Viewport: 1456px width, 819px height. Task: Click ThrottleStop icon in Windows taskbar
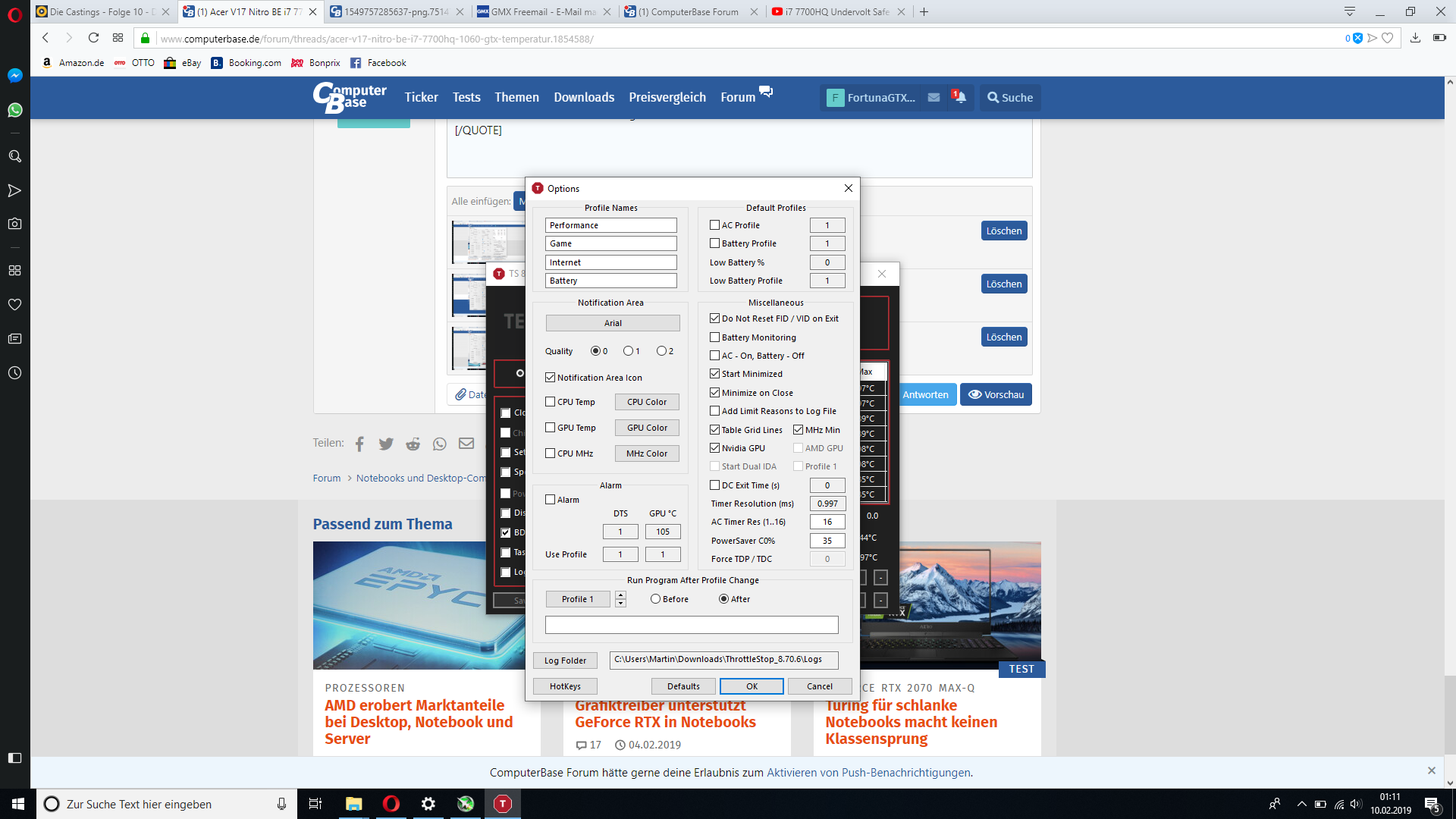pyautogui.click(x=502, y=804)
